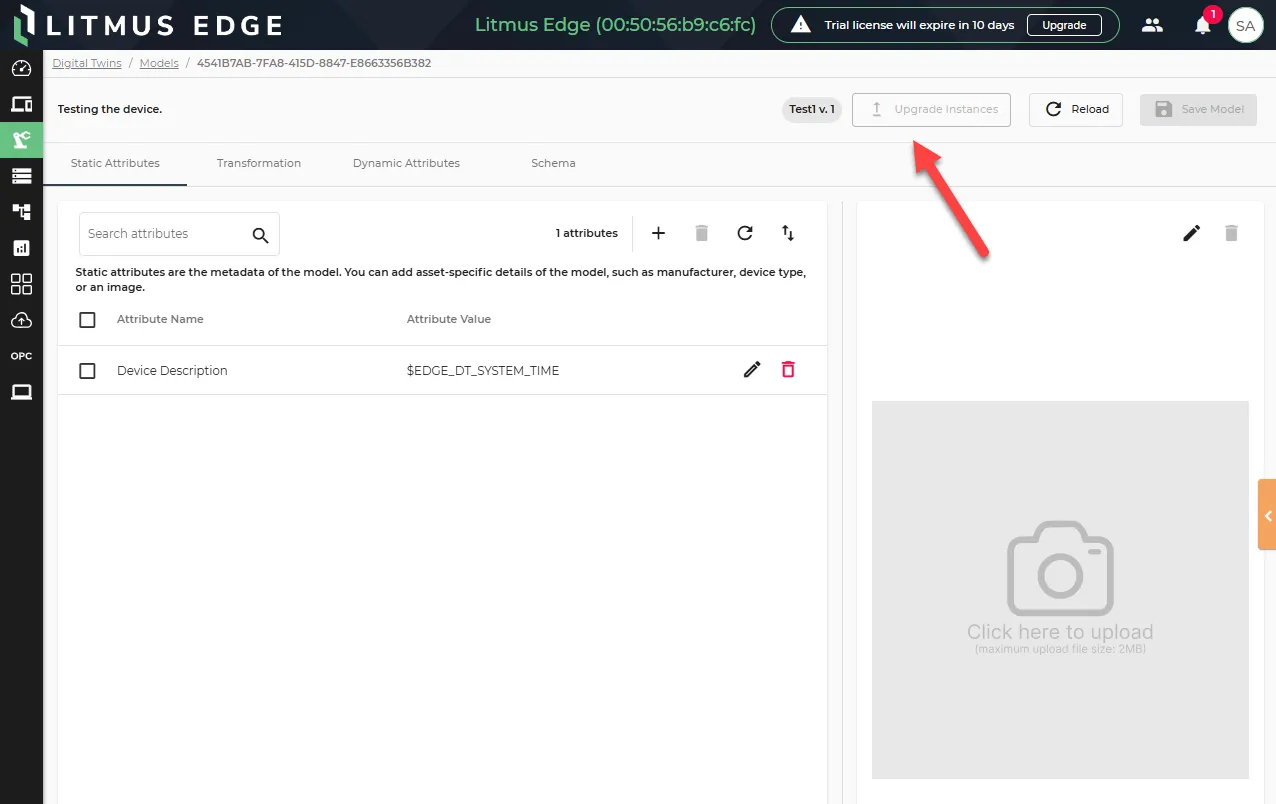
Task: Go to Digital Twins breadcrumb link
Action: 87,63
